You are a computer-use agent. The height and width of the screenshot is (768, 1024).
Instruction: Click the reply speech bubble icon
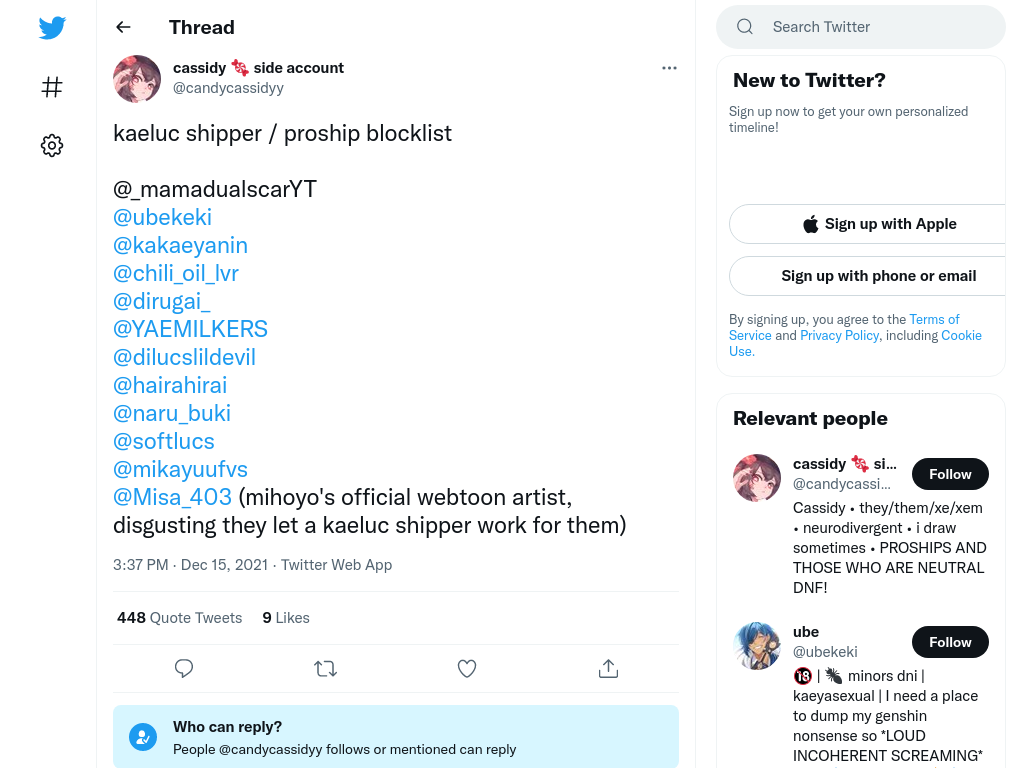click(x=184, y=668)
